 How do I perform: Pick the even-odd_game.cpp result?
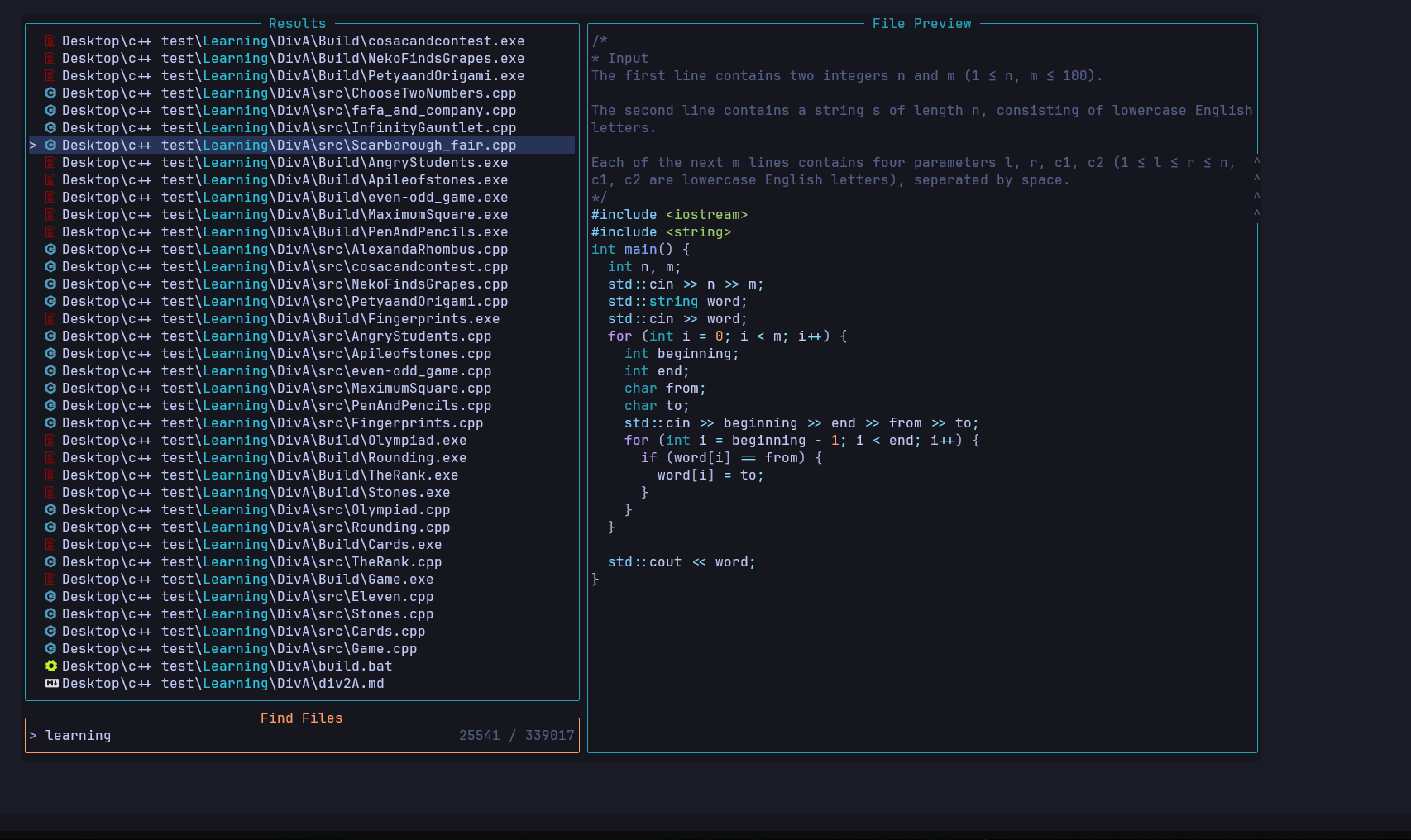coord(276,371)
